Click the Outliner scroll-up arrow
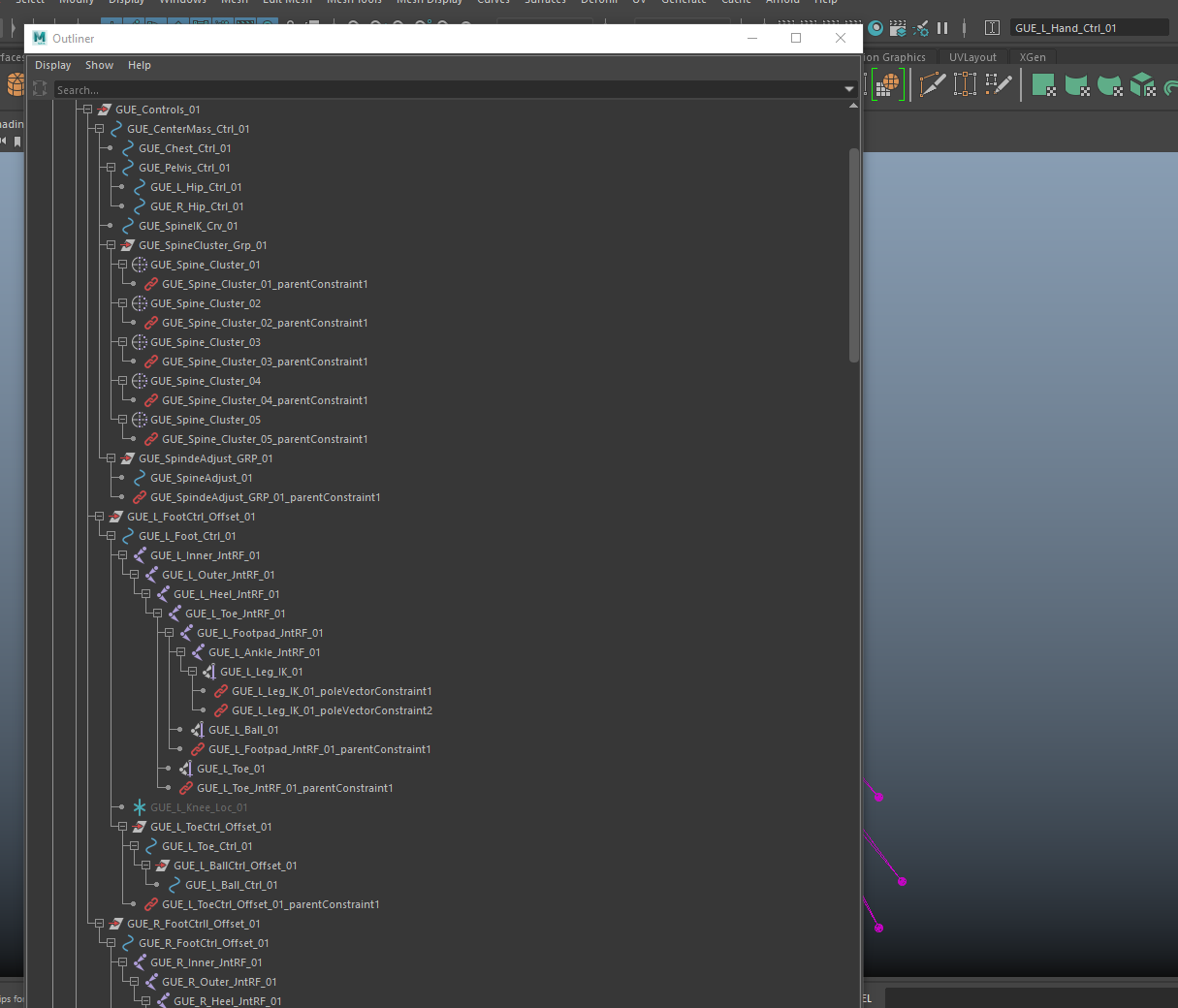The image size is (1178, 1008). (853, 106)
